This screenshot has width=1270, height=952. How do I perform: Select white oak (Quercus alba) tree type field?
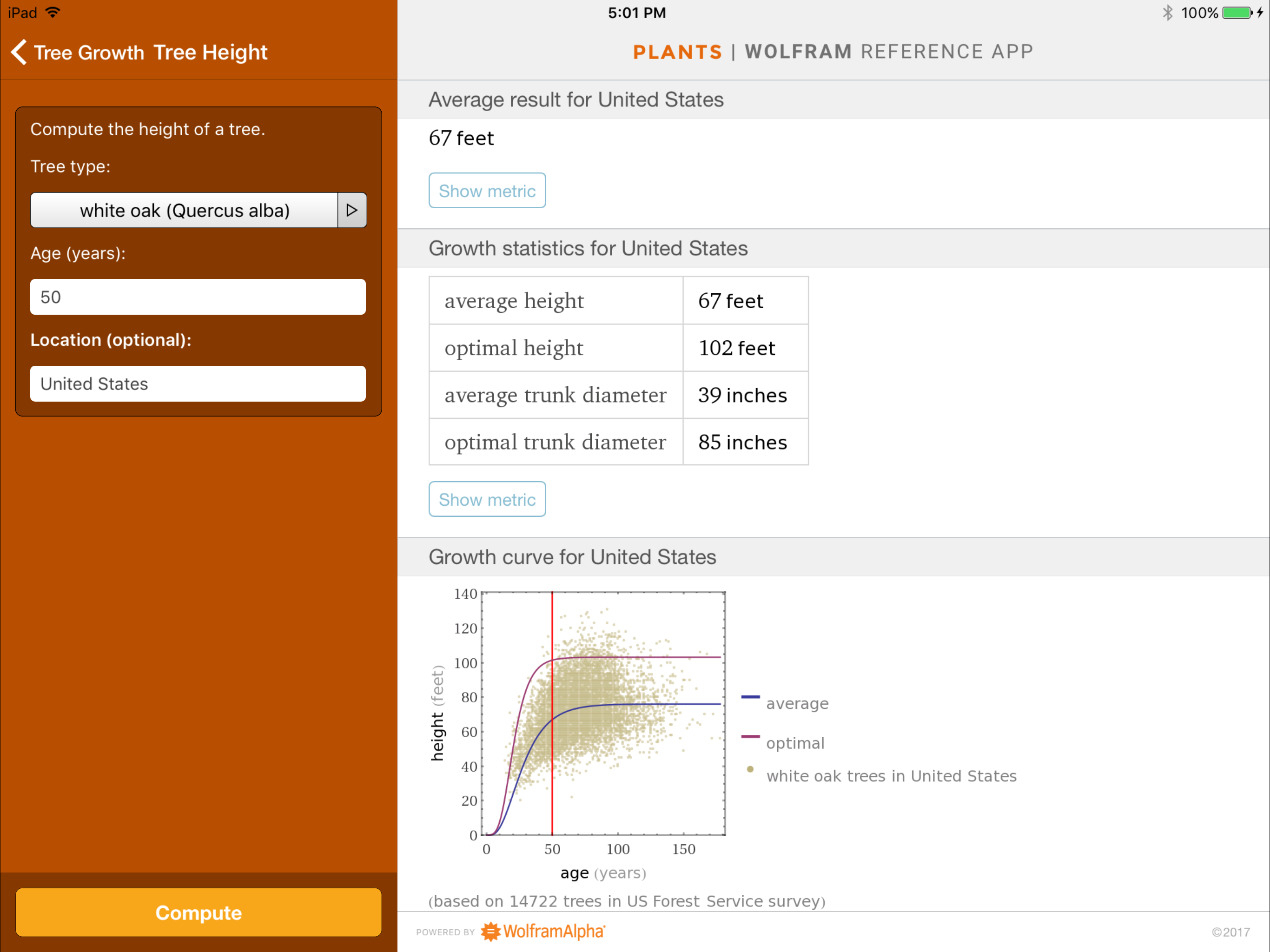(184, 210)
